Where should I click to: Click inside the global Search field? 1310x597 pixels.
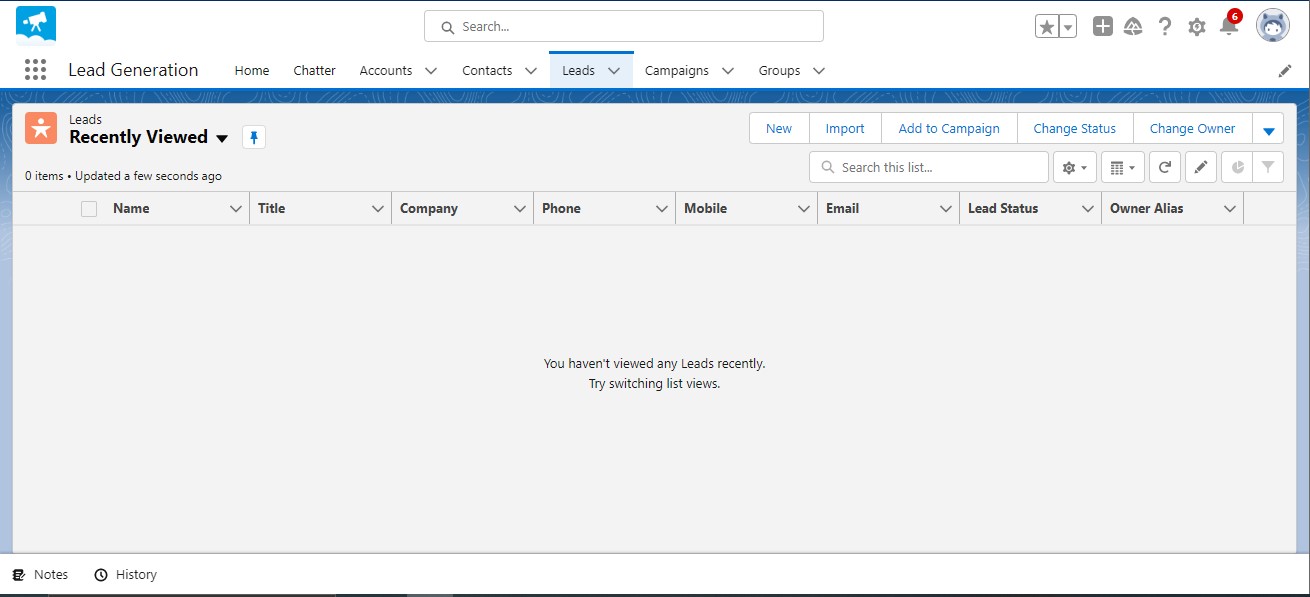click(623, 26)
